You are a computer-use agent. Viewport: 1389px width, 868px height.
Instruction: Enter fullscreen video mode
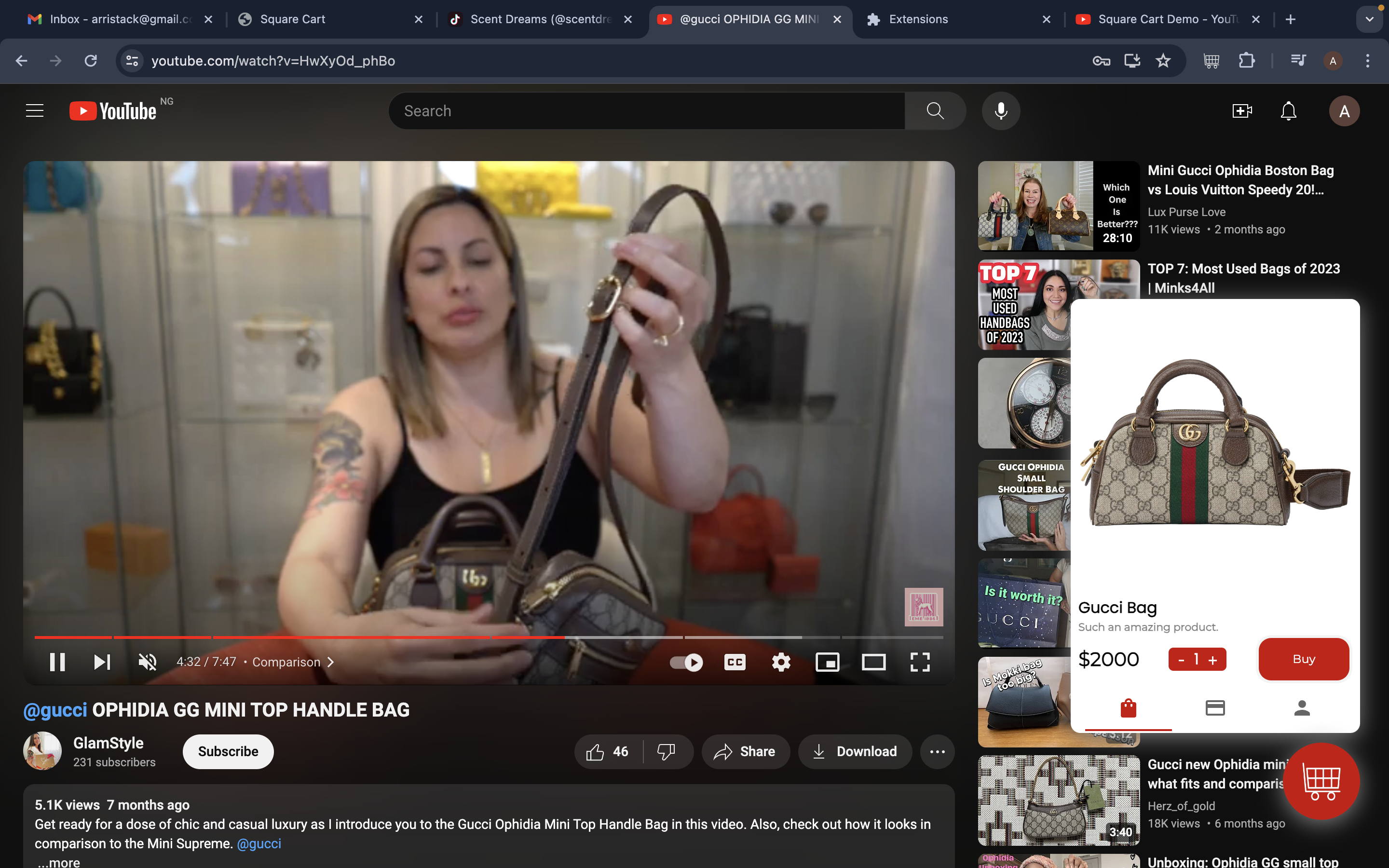(920, 662)
